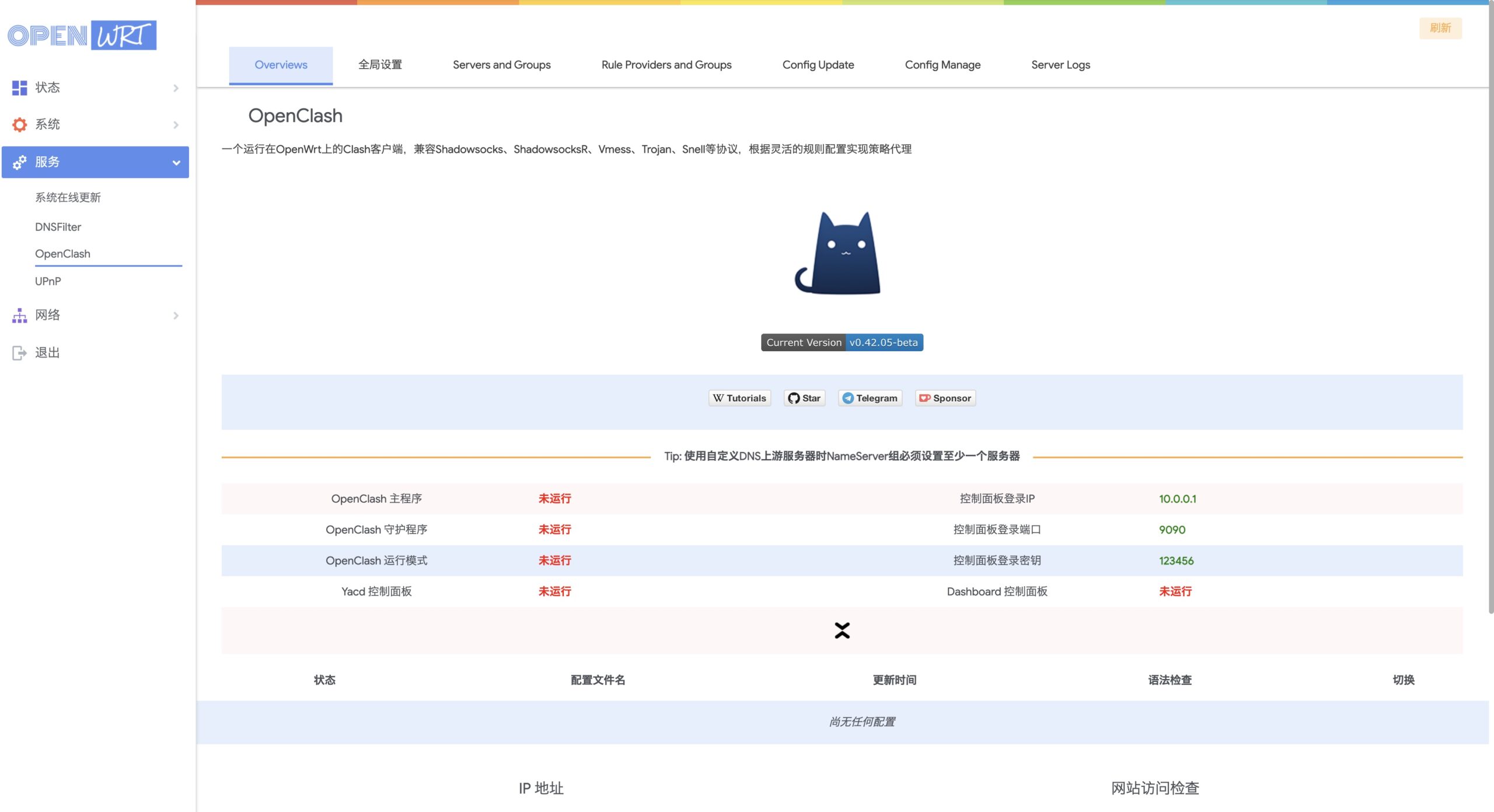
Task: Click the 系统 gear icon
Action: tap(19, 124)
